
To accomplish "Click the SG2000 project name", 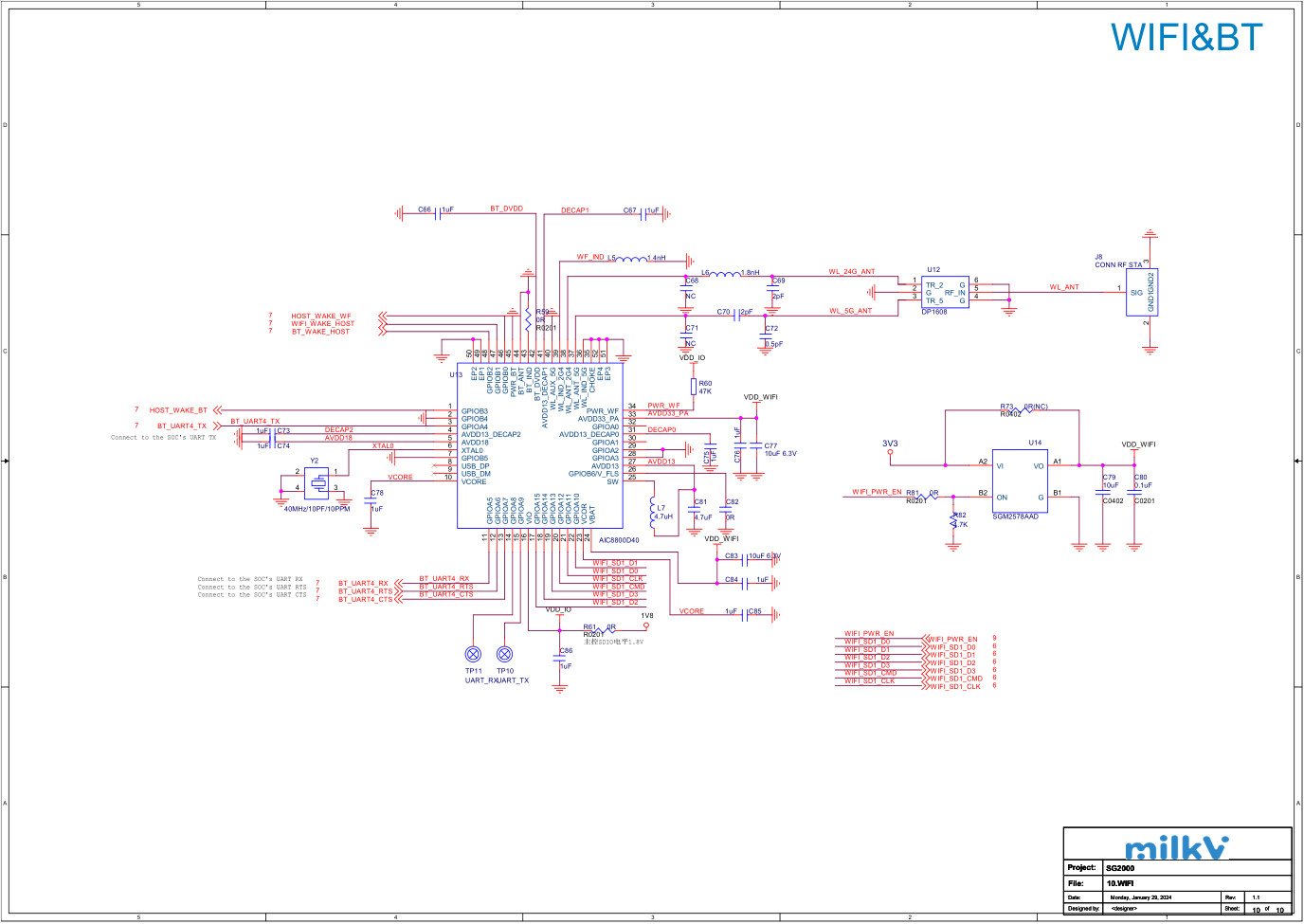I will pyautogui.click(x=1120, y=868).
